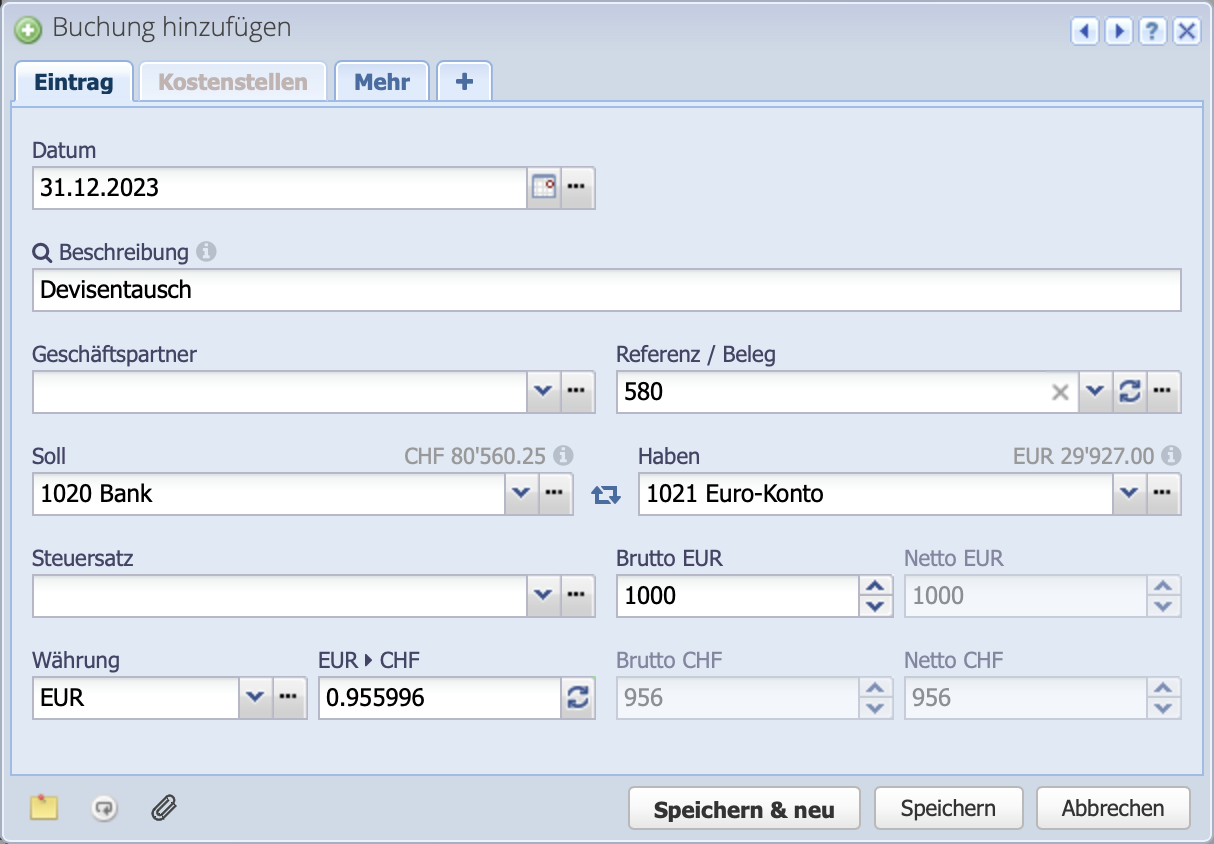Refresh the Referenz / Beleg number
Viewport: 1214px width, 844px height.
tap(1129, 392)
